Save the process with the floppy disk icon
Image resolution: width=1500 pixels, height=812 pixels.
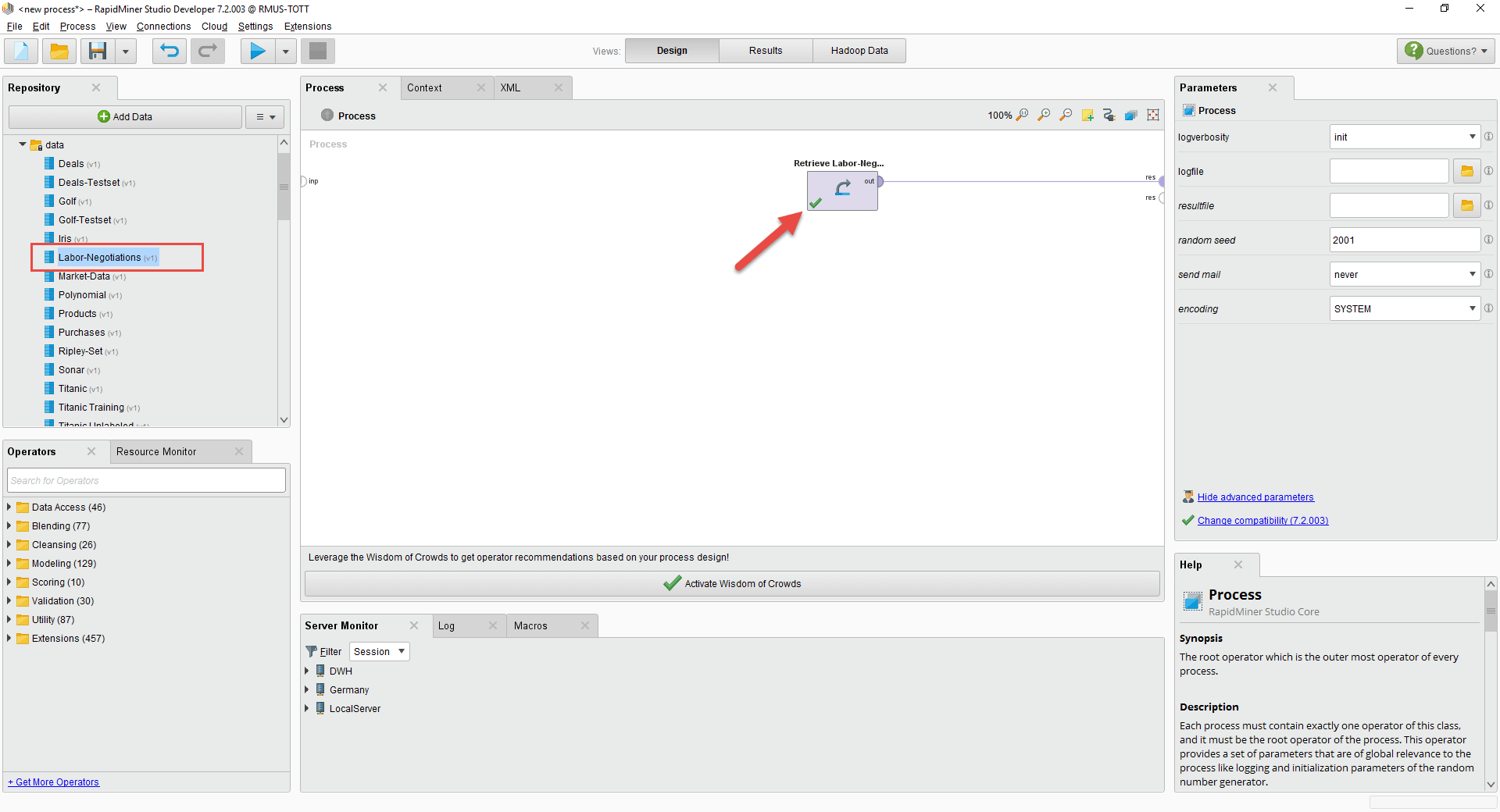(98, 52)
